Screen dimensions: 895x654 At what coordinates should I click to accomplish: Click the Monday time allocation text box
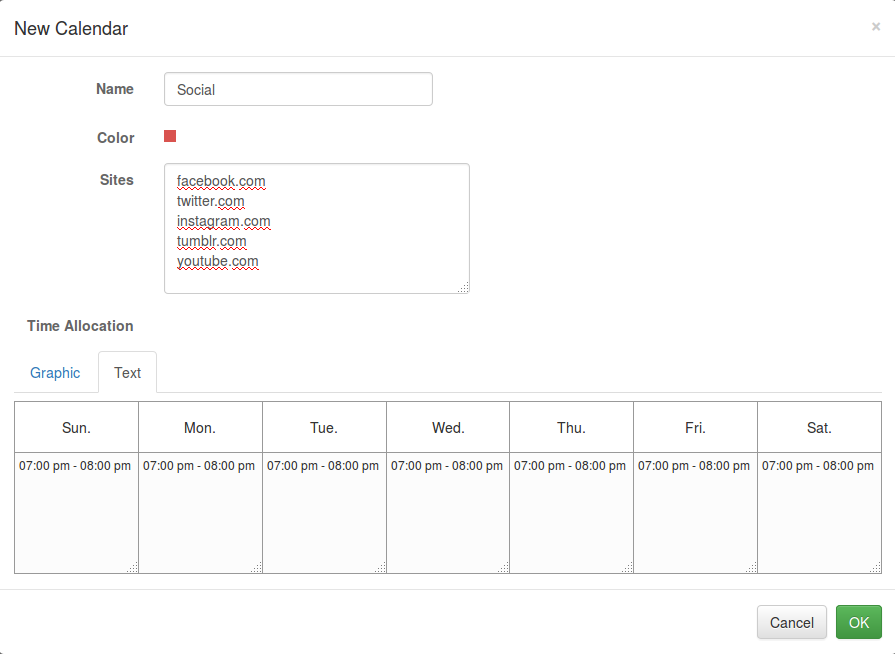coord(200,512)
